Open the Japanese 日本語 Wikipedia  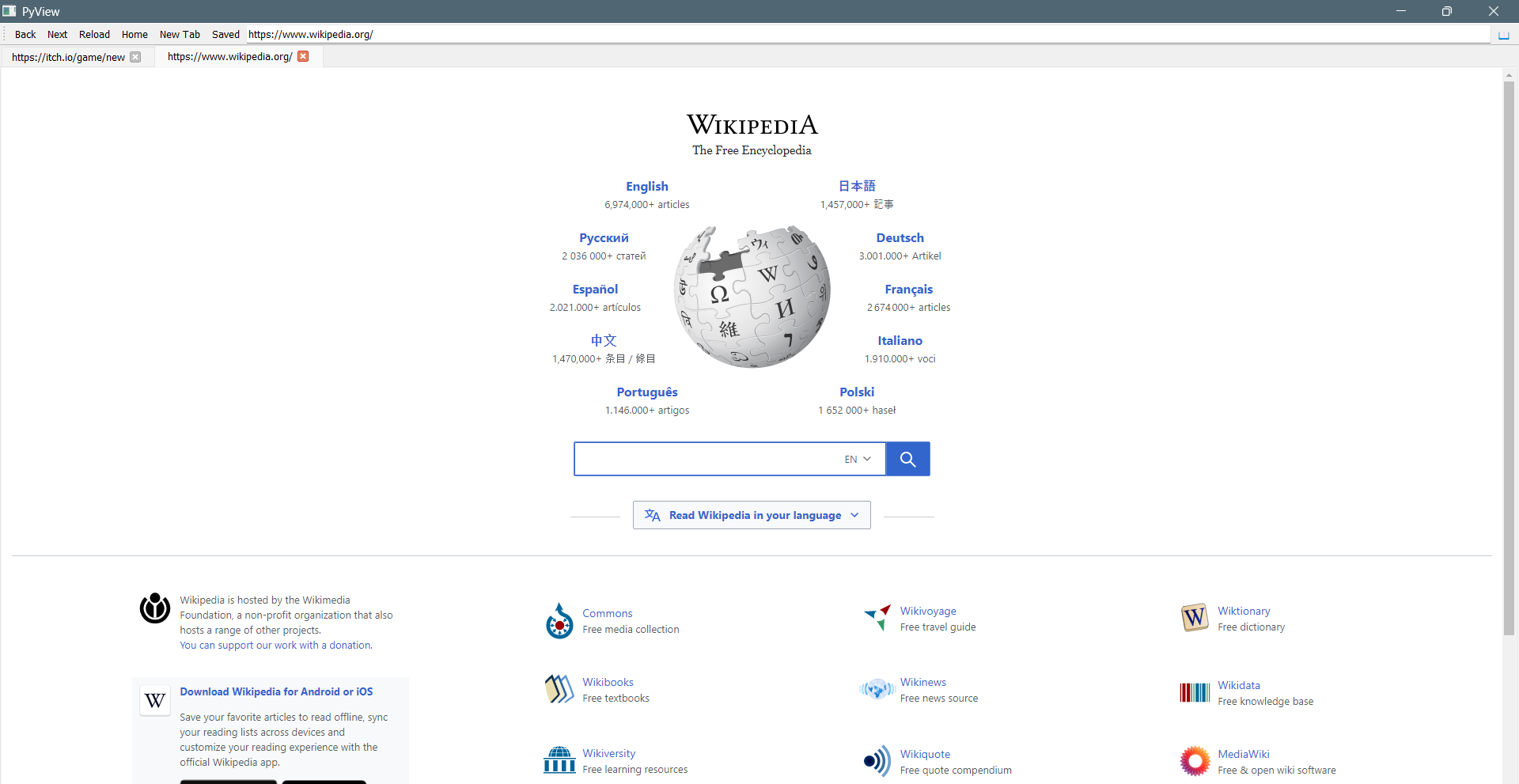[857, 186]
